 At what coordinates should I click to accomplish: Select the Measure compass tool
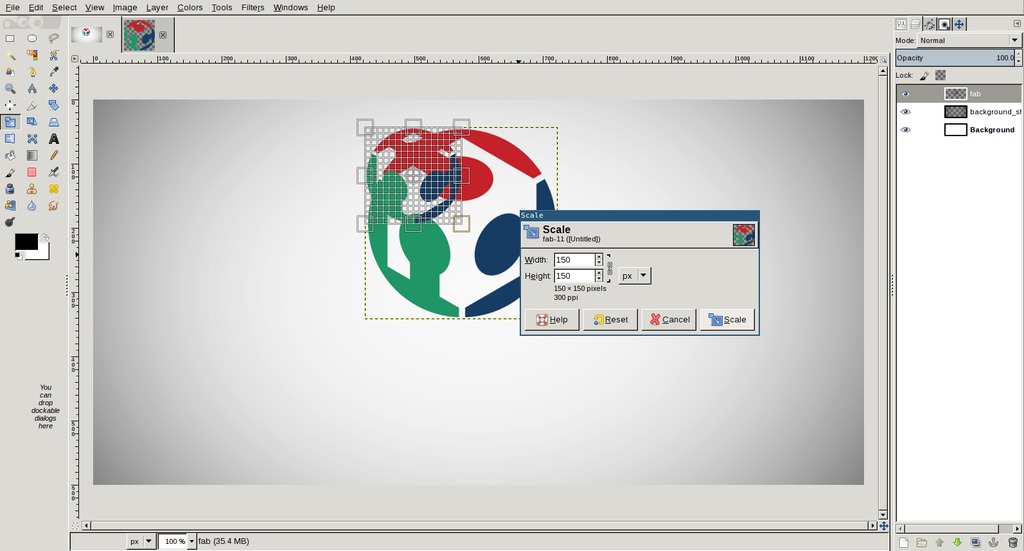pyautogui.click(x=31, y=88)
